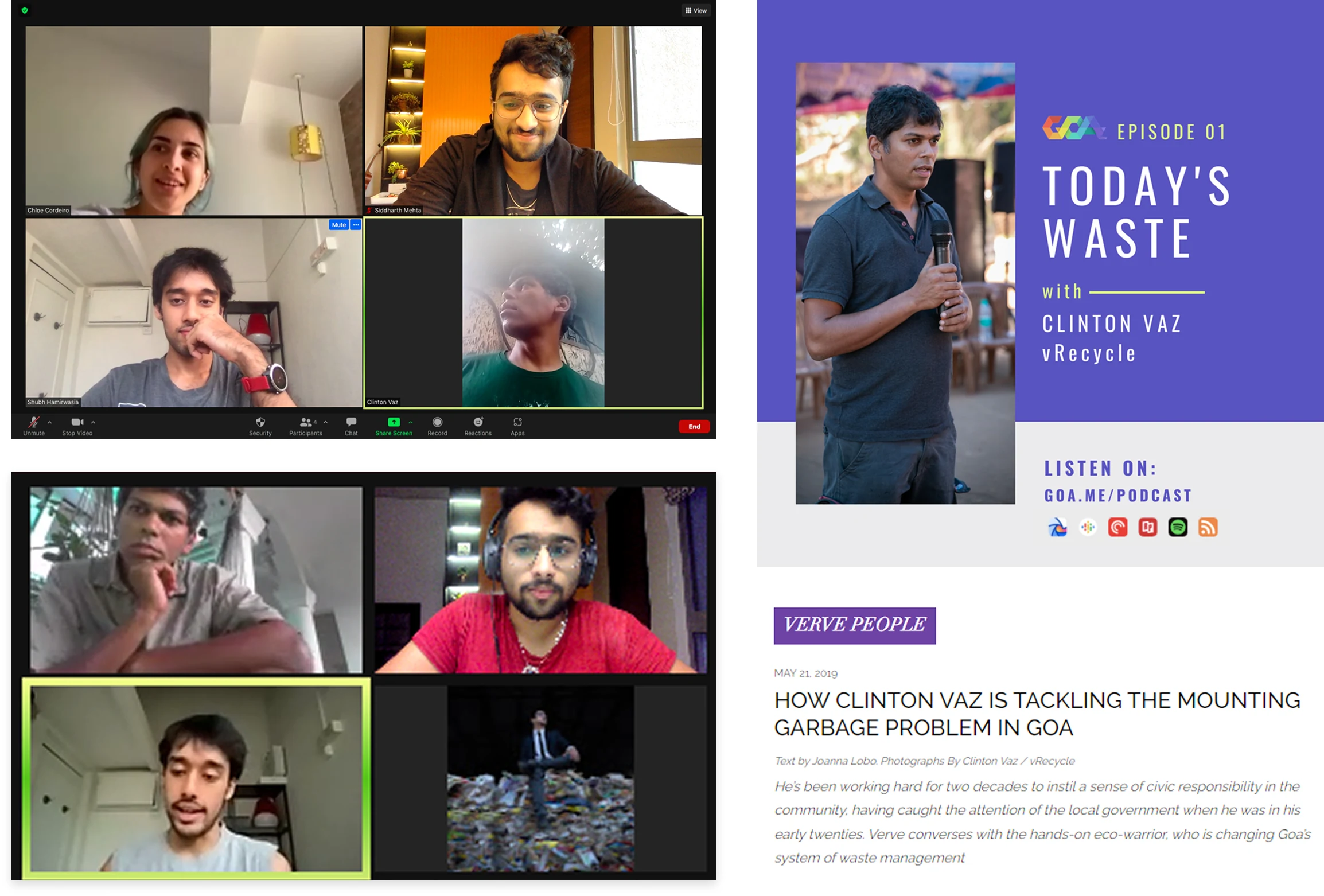Select the green-bordered speaker tile in lower call
Screen dimensions: 1324x896
(196, 779)
